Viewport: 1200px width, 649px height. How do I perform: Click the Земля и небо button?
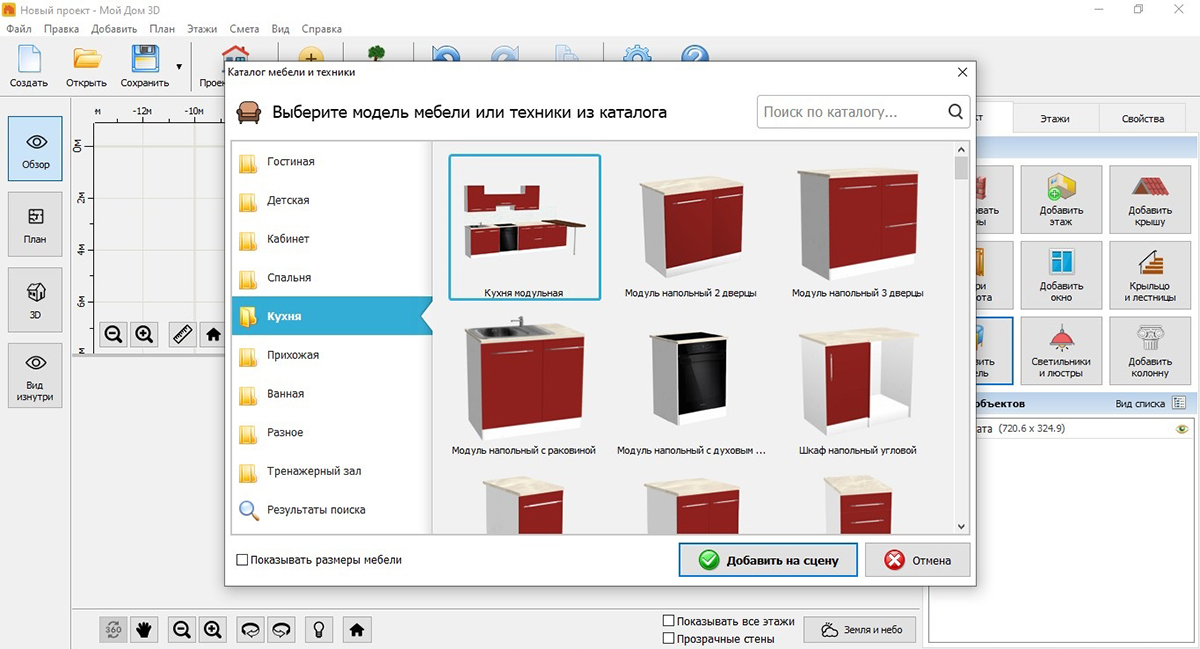[860, 630]
